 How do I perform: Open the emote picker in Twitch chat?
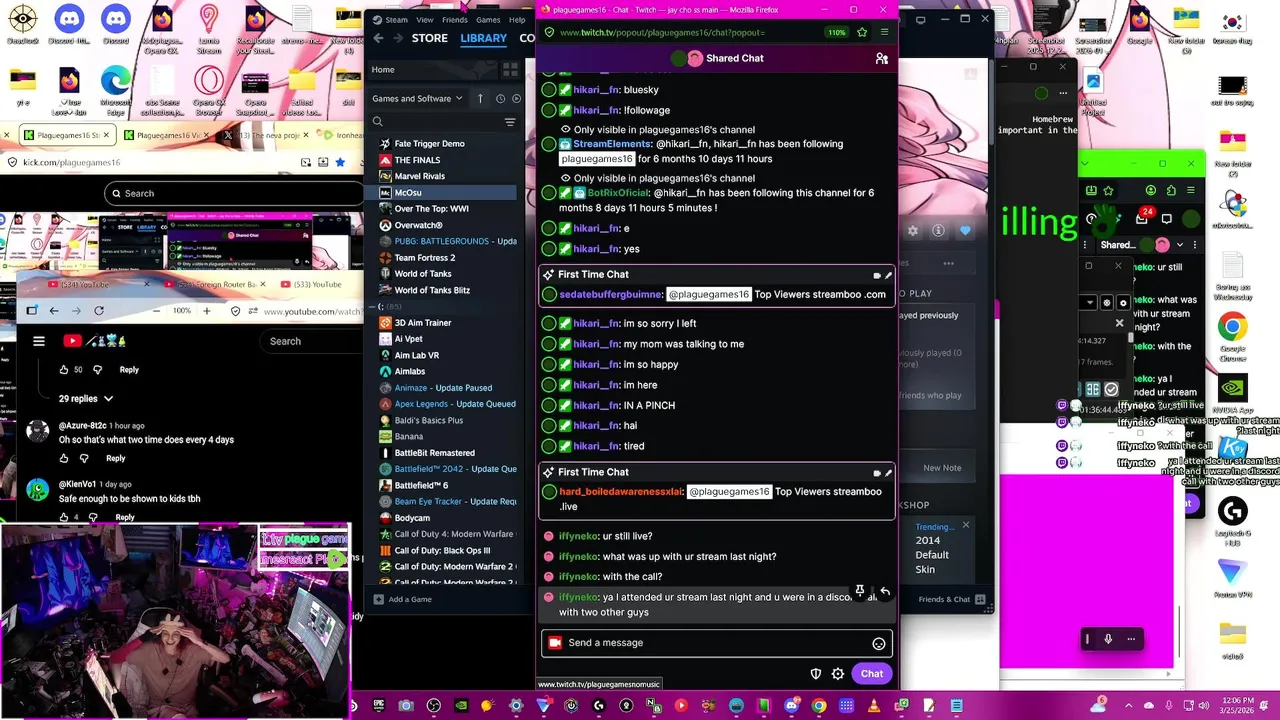pyautogui.click(x=878, y=643)
